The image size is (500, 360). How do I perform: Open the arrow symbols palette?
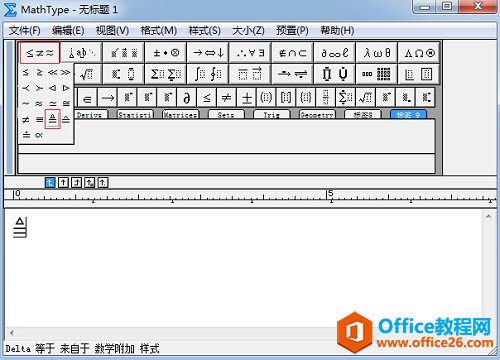[x=208, y=53]
